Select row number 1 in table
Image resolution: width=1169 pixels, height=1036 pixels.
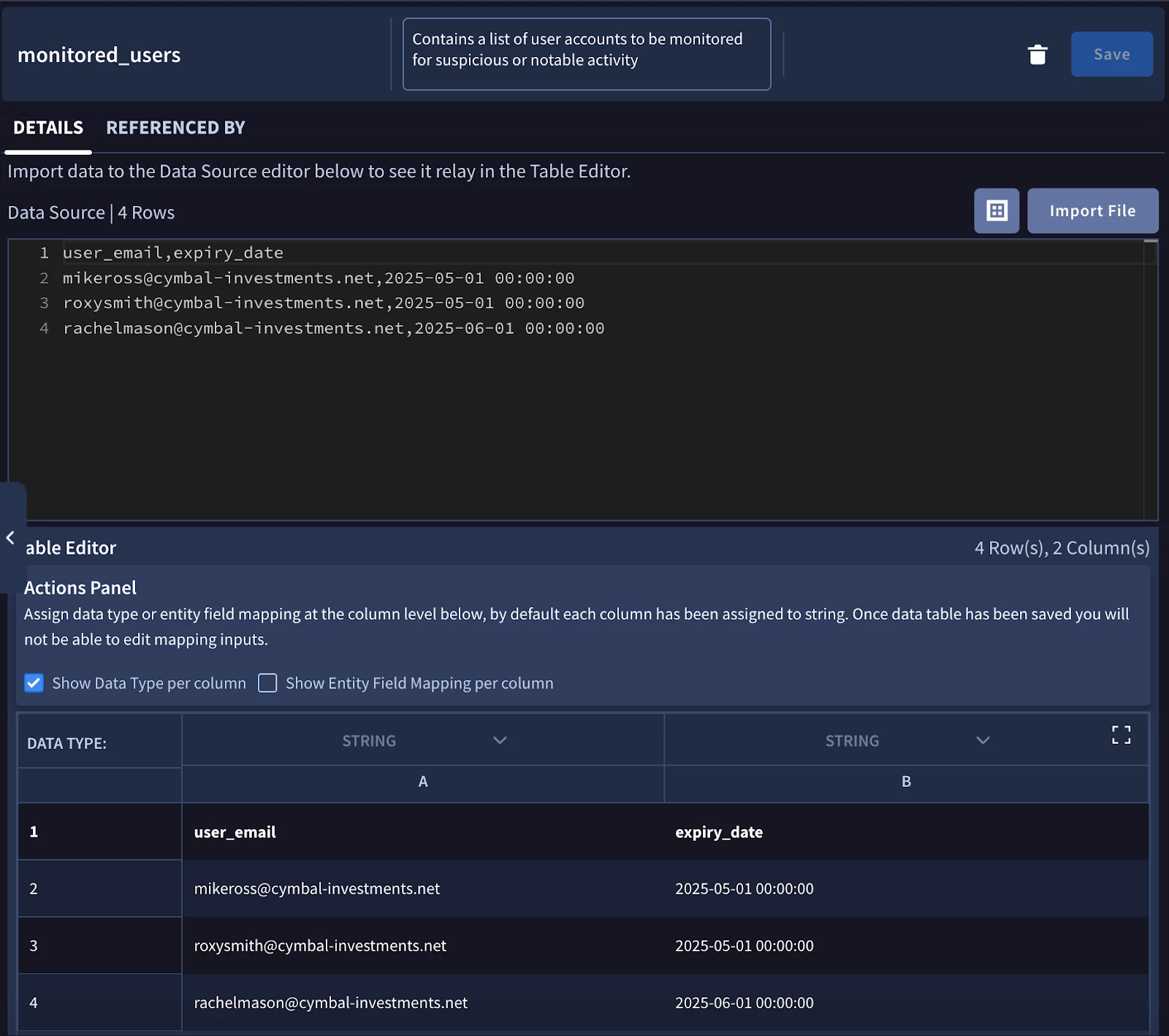point(99,832)
